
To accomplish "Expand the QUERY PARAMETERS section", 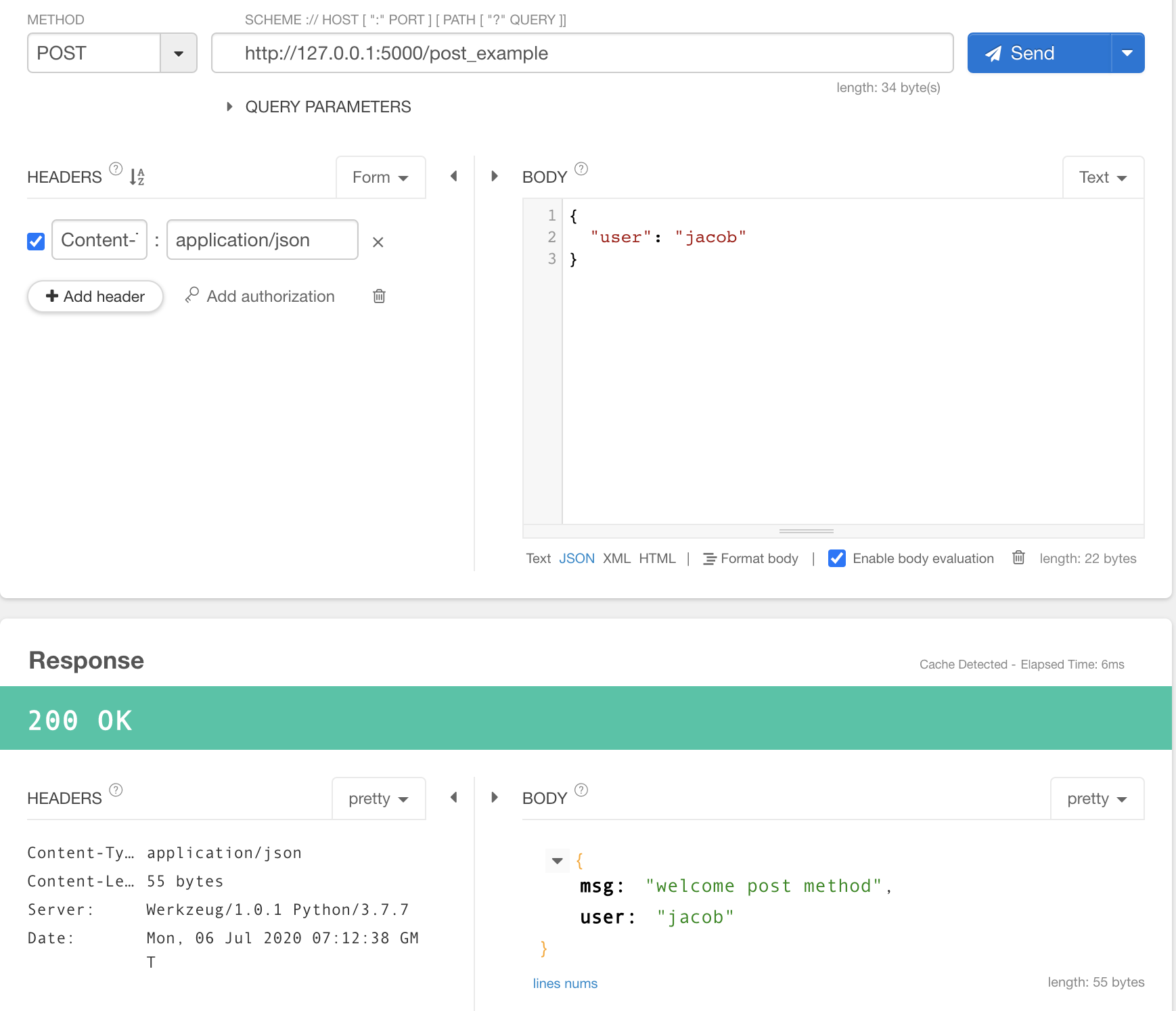I will tap(319, 107).
